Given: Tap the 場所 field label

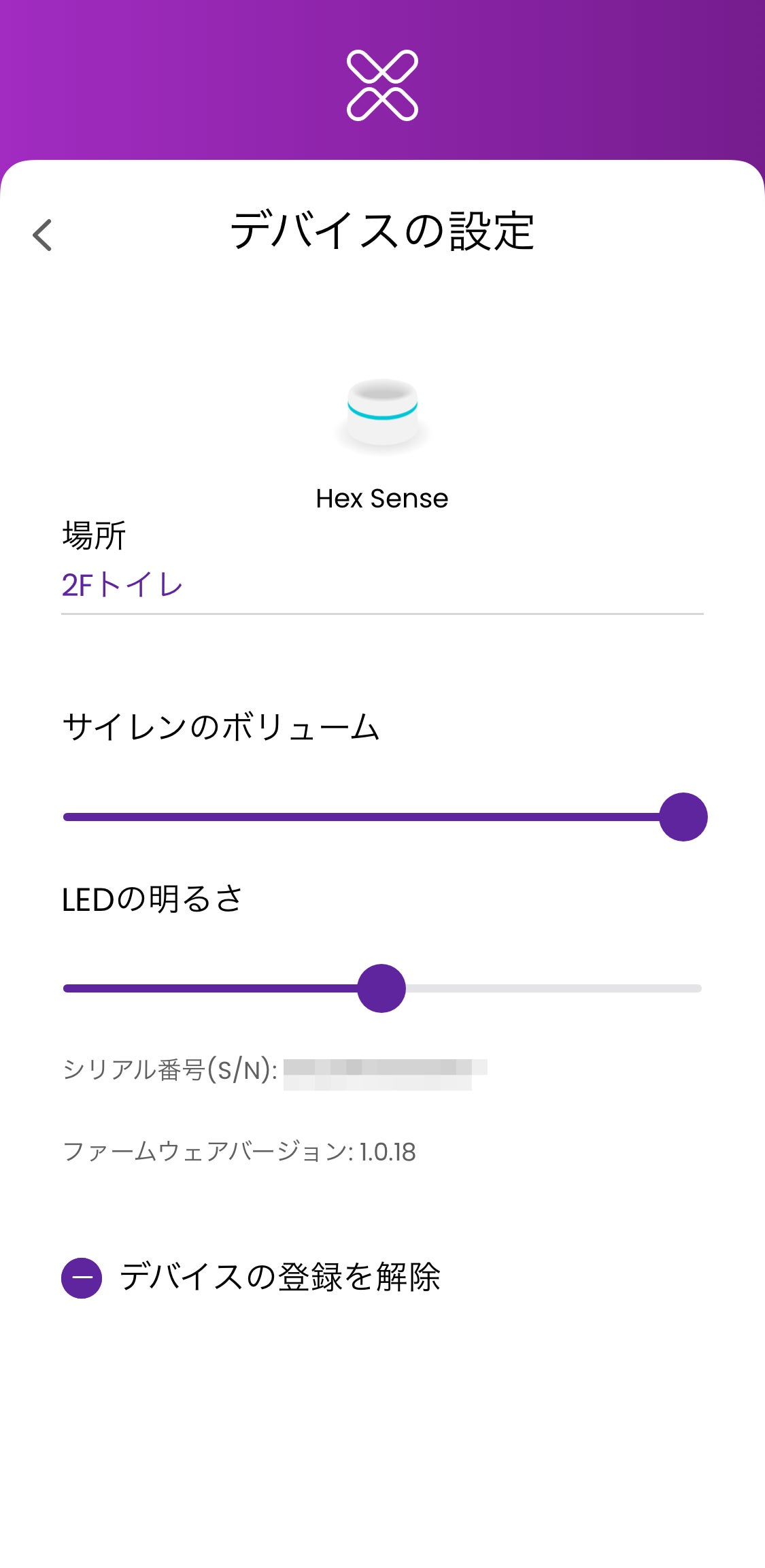Looking at the screenshot, I should coord(94,535).
